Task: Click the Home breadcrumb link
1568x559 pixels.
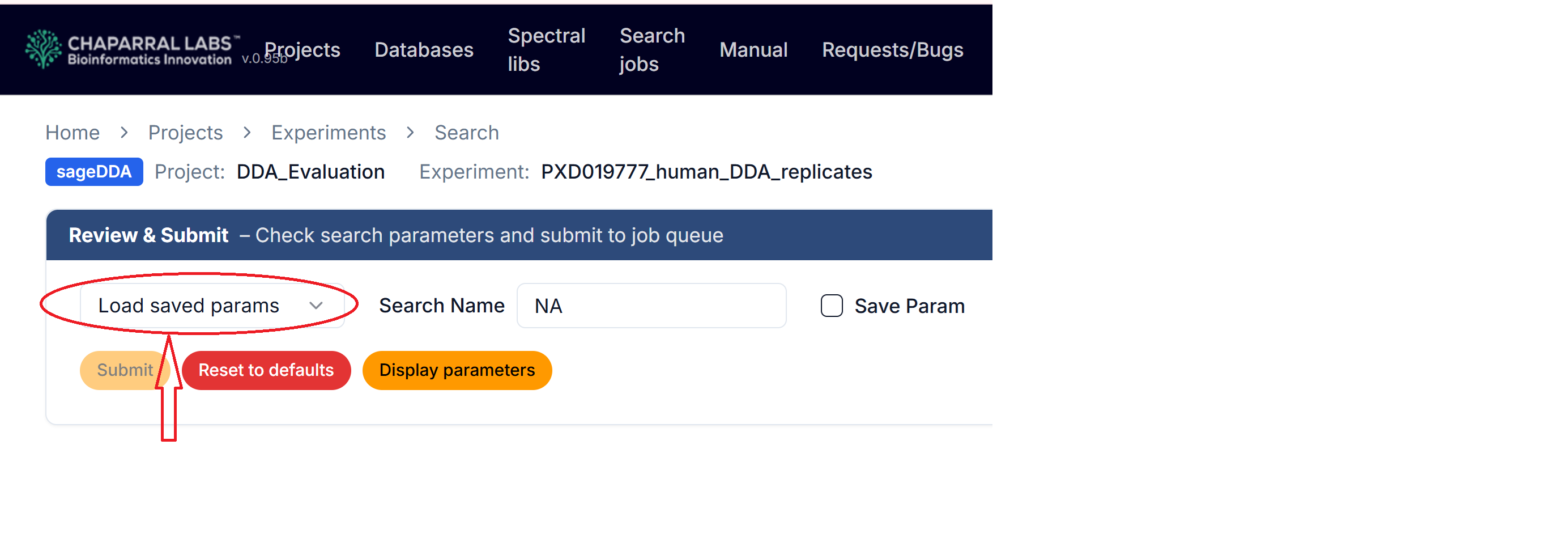Action: pos(73,133)
